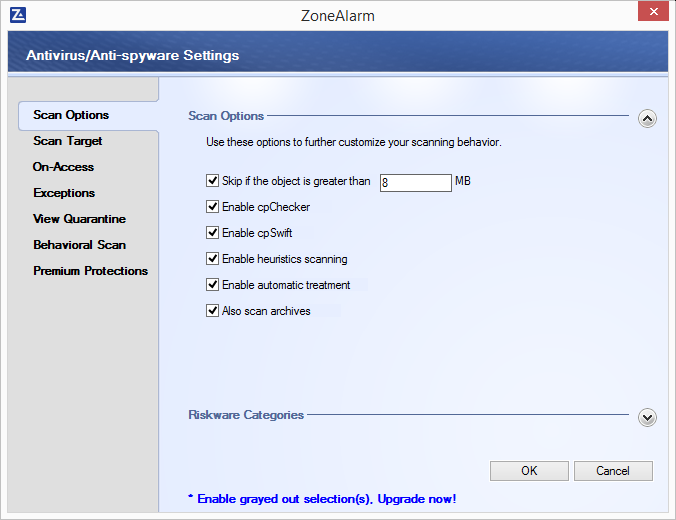Viewport: 676px width, 520px height.
Task: Open the Exceptions tab
Action: (64, 193)
